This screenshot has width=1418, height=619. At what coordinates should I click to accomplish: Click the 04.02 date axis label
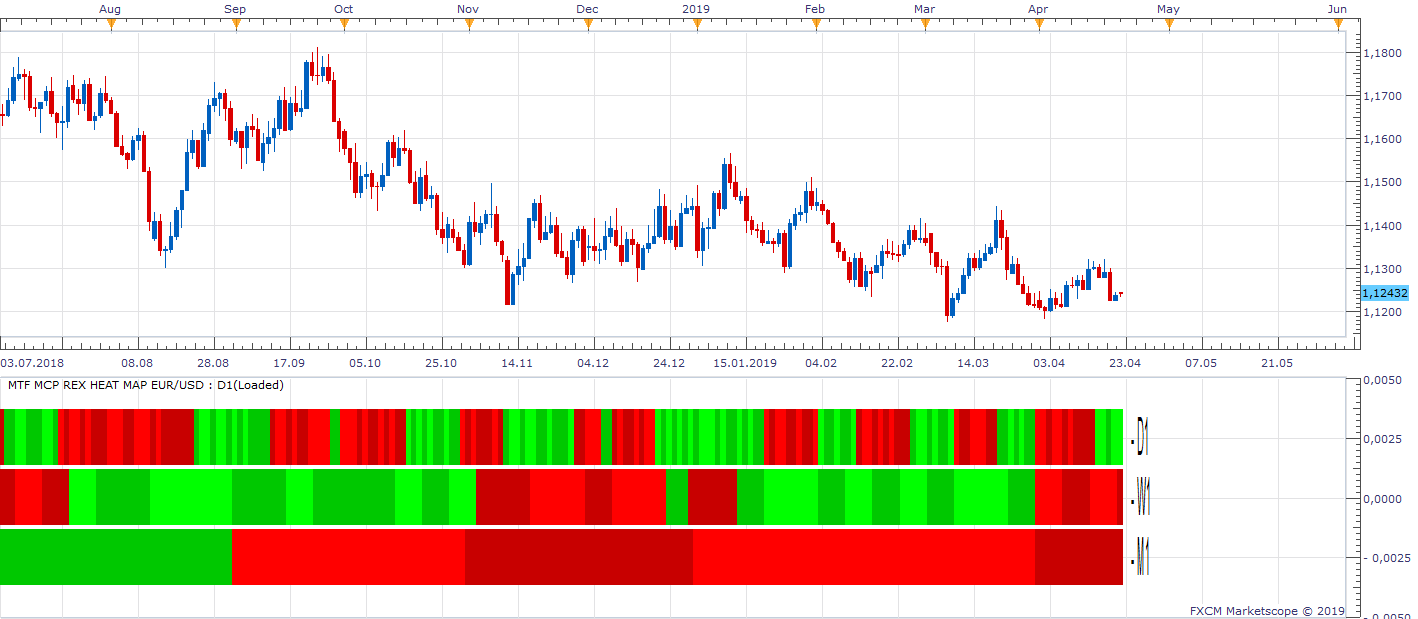[821, 363]
